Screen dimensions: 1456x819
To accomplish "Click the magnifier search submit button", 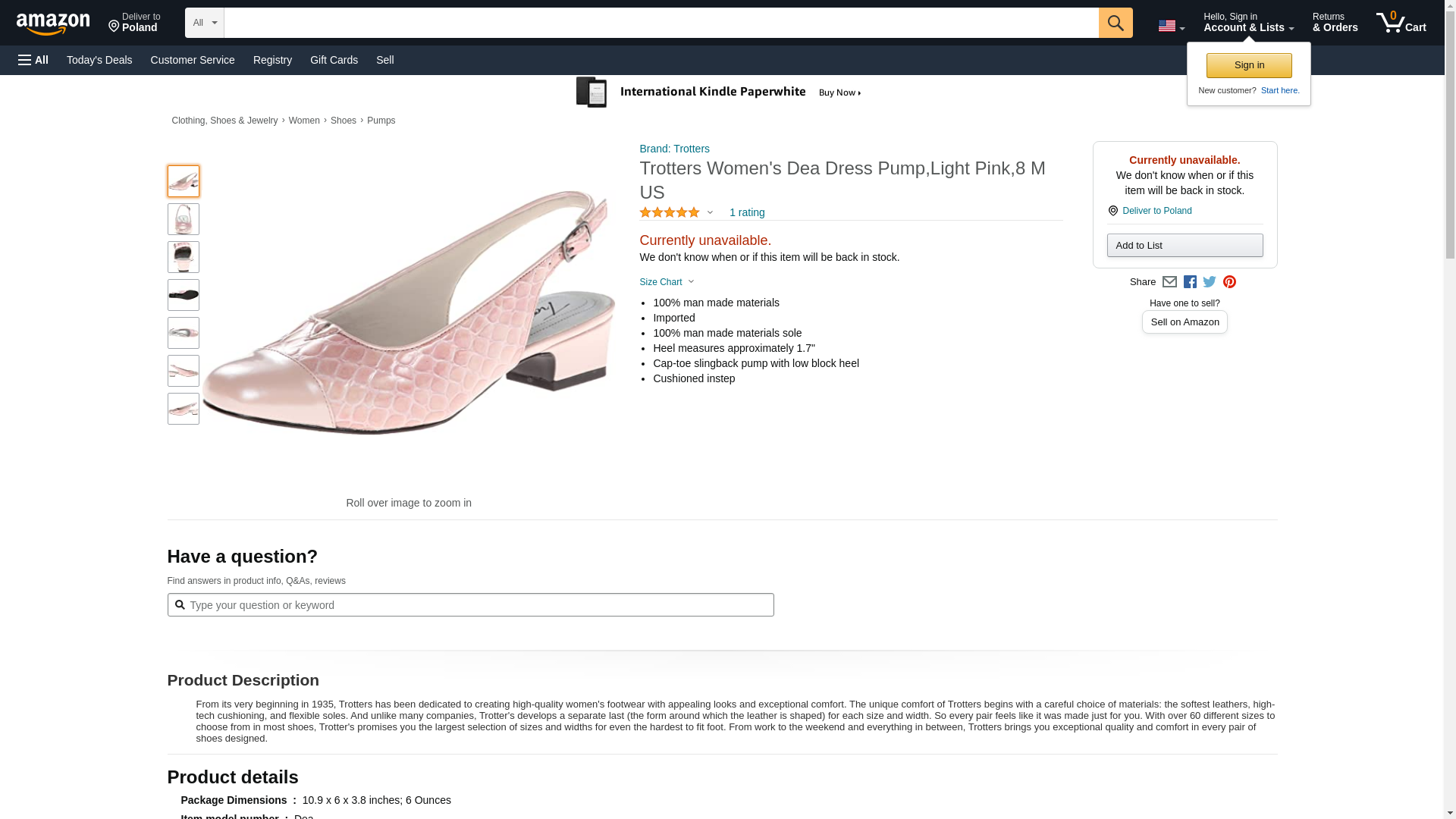I will coord(1115,23).
